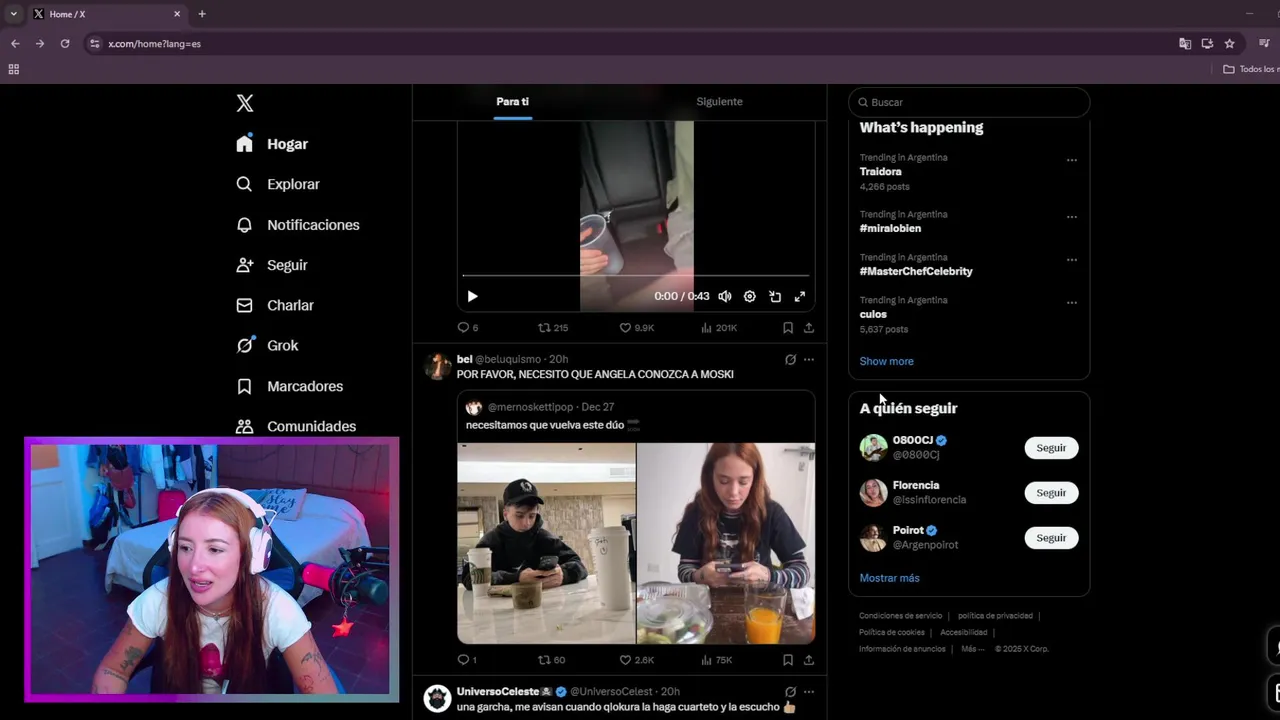Mute the video volume
The width and height of the screenshot is (1280, 720).
click(x=724, y=296)
